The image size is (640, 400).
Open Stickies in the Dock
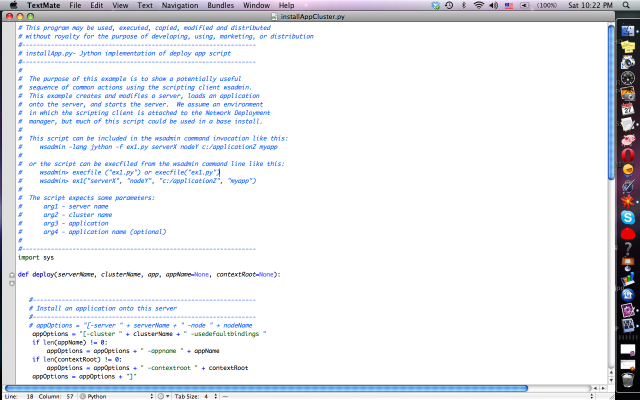click(628, 47)
